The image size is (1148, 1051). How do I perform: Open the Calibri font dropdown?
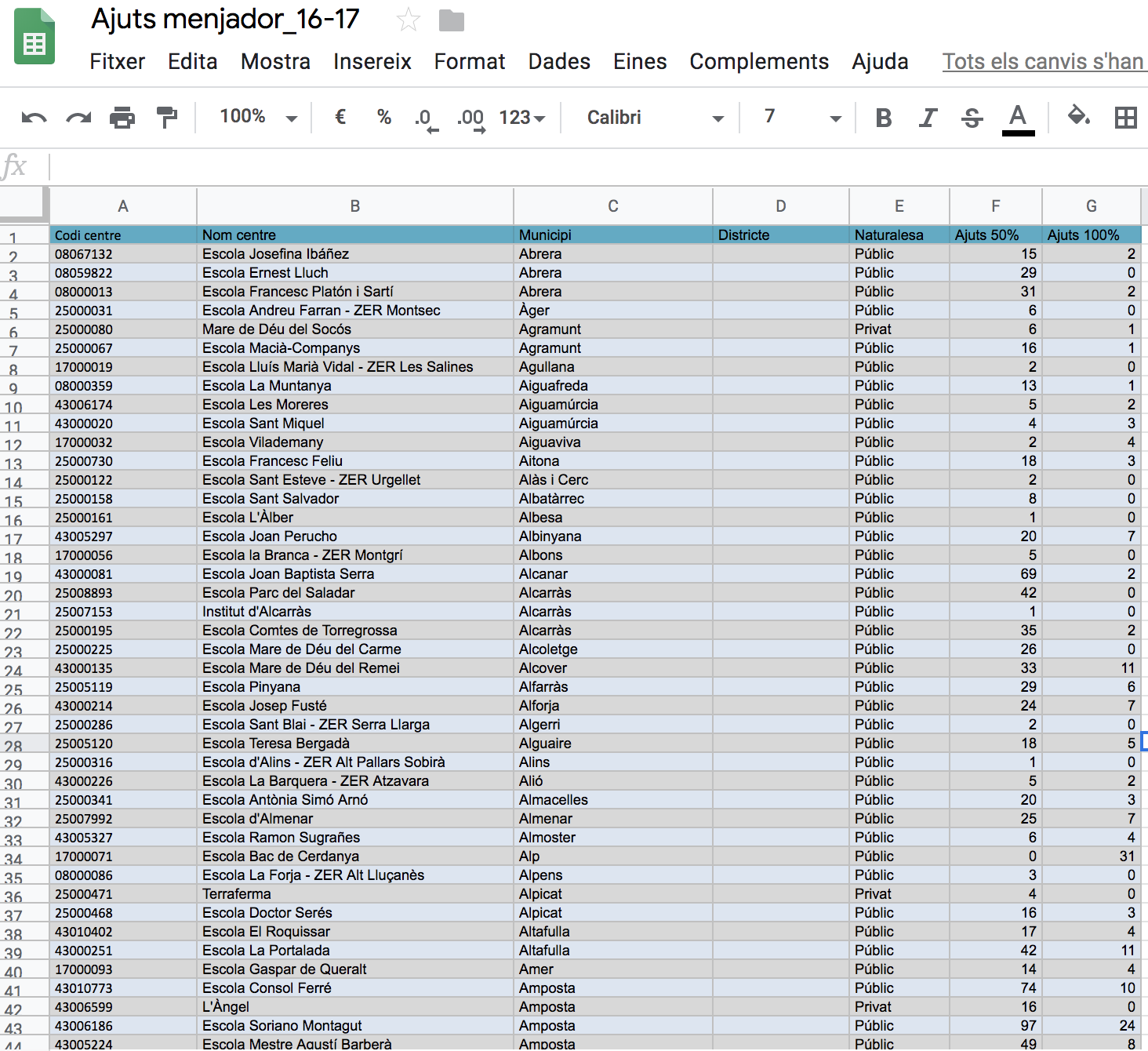pyautogui.click(x=656, y=118)
